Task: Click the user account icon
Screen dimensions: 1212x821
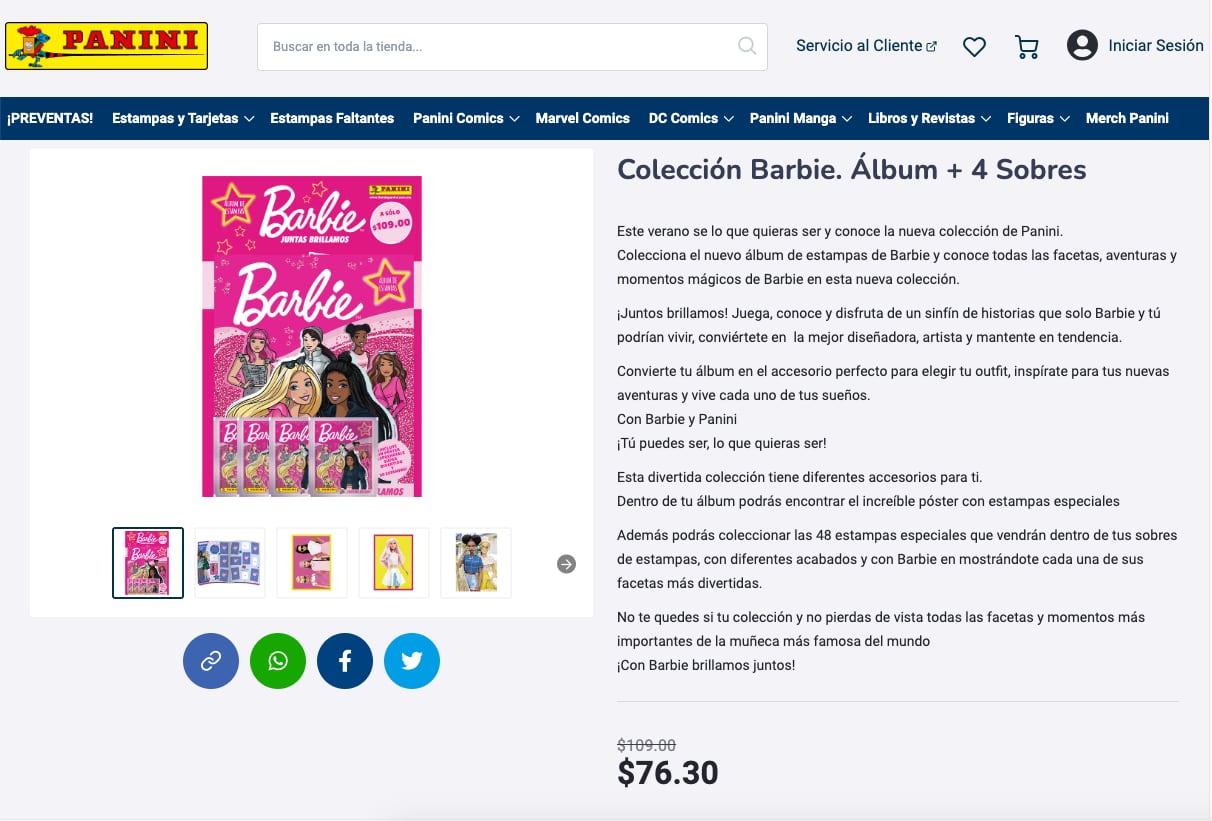Action: coord(1082,46)
